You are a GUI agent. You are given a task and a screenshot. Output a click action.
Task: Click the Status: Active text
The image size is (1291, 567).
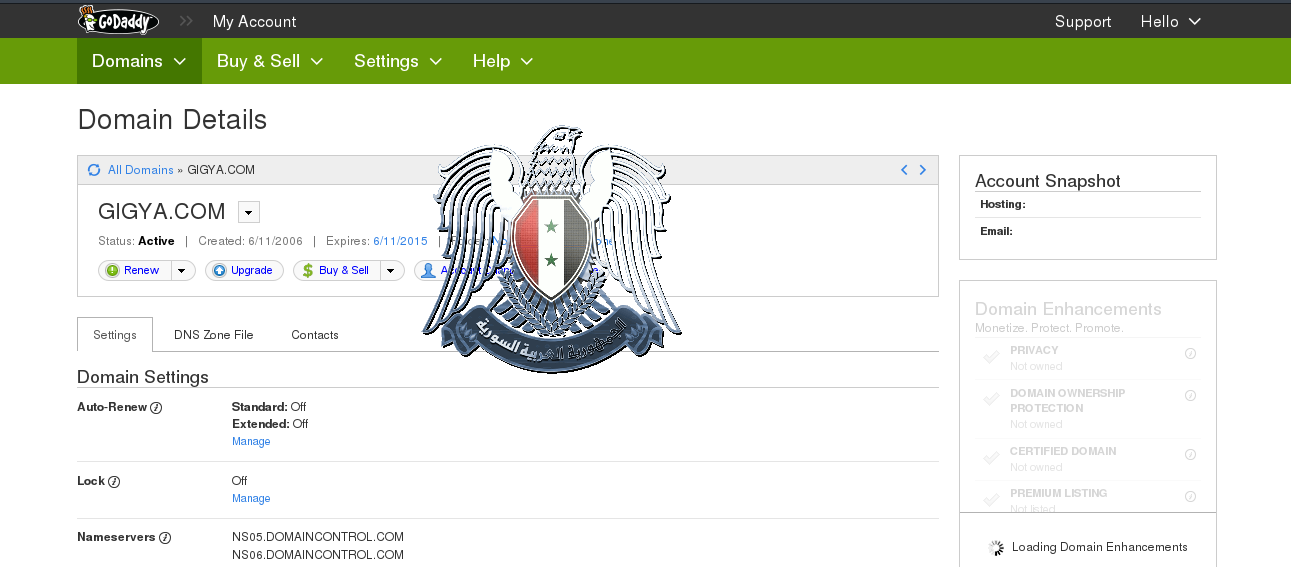(136, 241)
